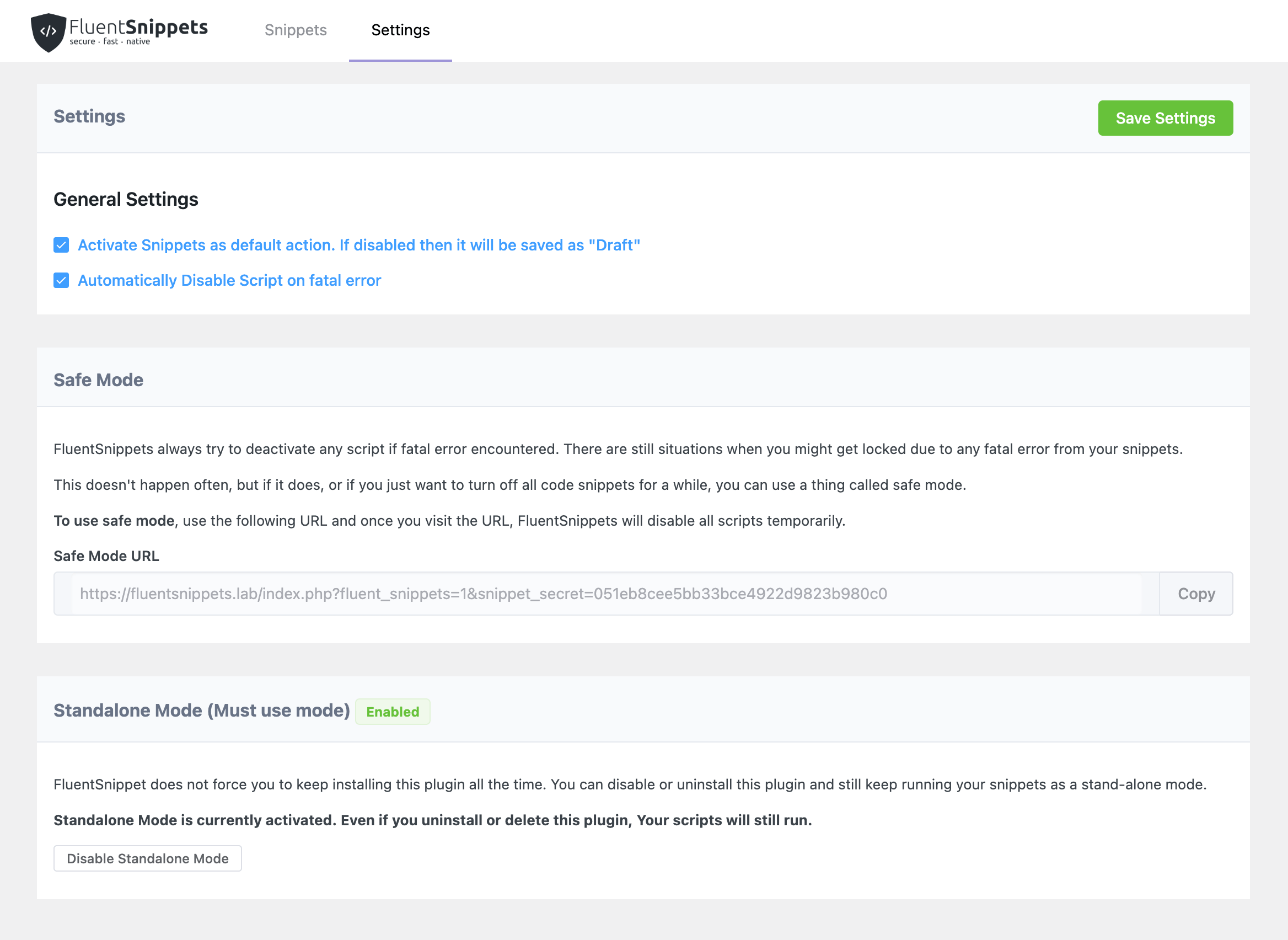Toggle Activate Snippets as default action checkbox
The height and width of the screenshot is (940, 1288).
[x=61, y=245]
